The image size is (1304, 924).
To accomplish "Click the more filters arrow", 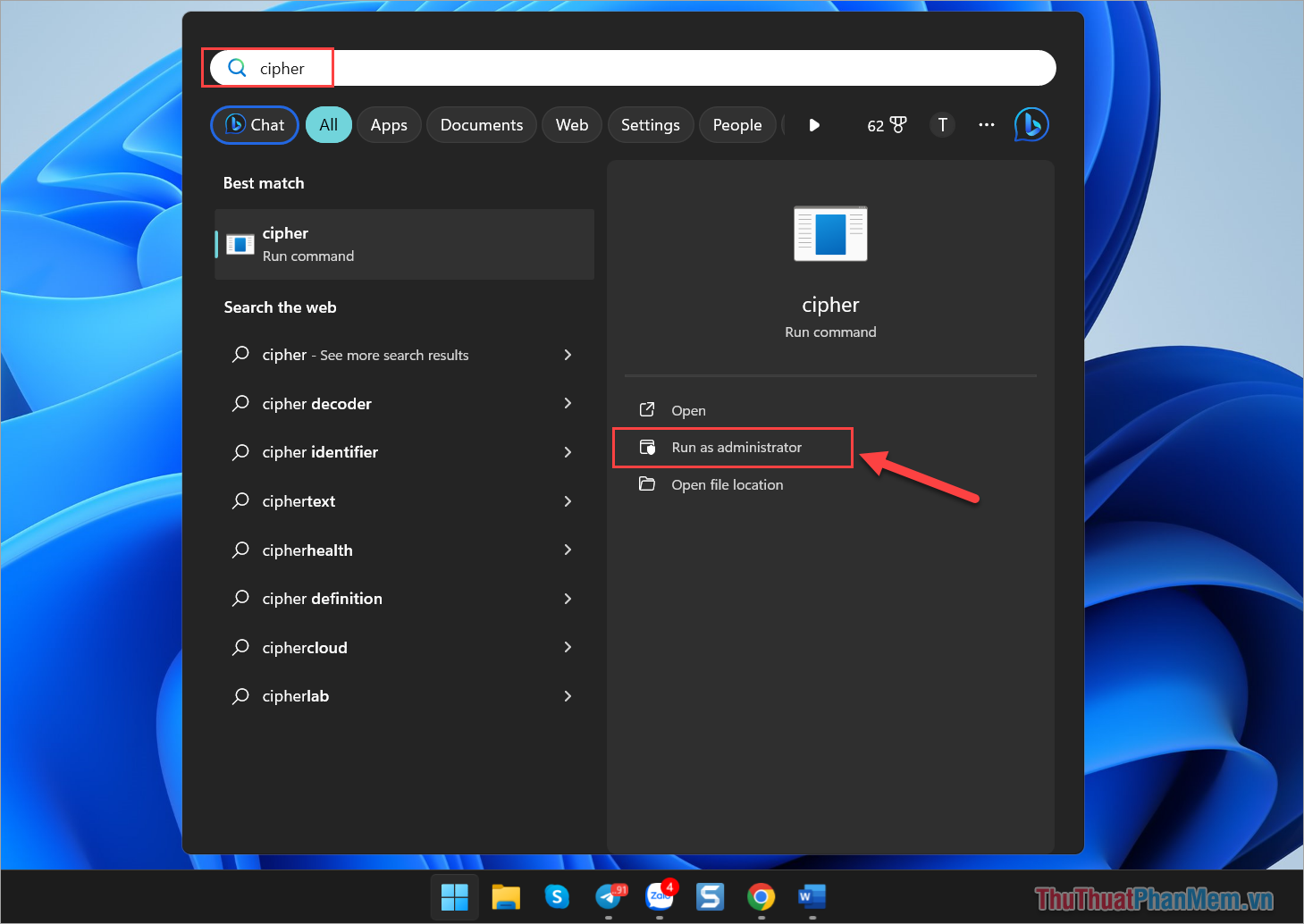I will coord(813,124).
